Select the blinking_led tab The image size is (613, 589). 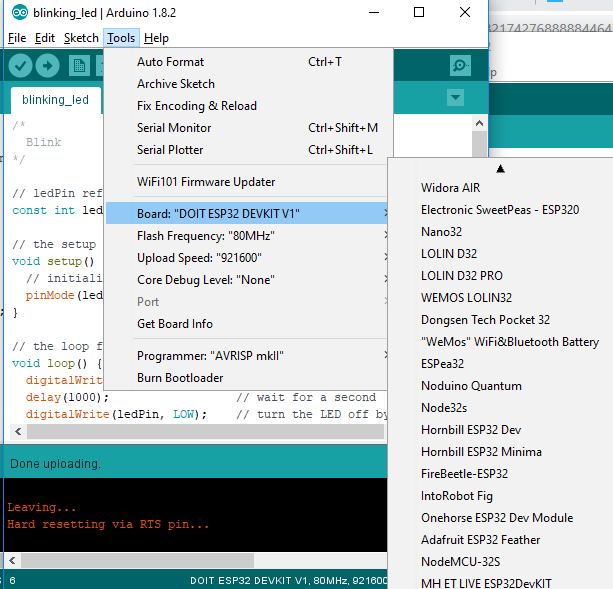click(x=56, y=100)
